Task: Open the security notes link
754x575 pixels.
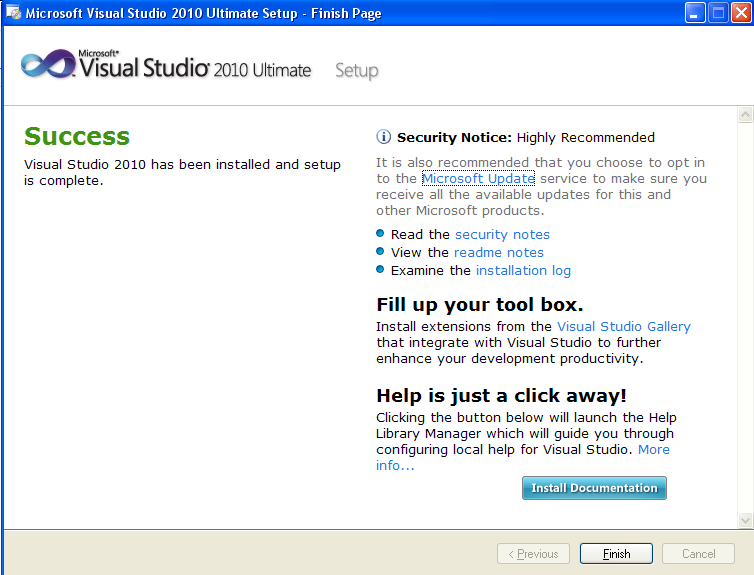Action: pos(502,234)
